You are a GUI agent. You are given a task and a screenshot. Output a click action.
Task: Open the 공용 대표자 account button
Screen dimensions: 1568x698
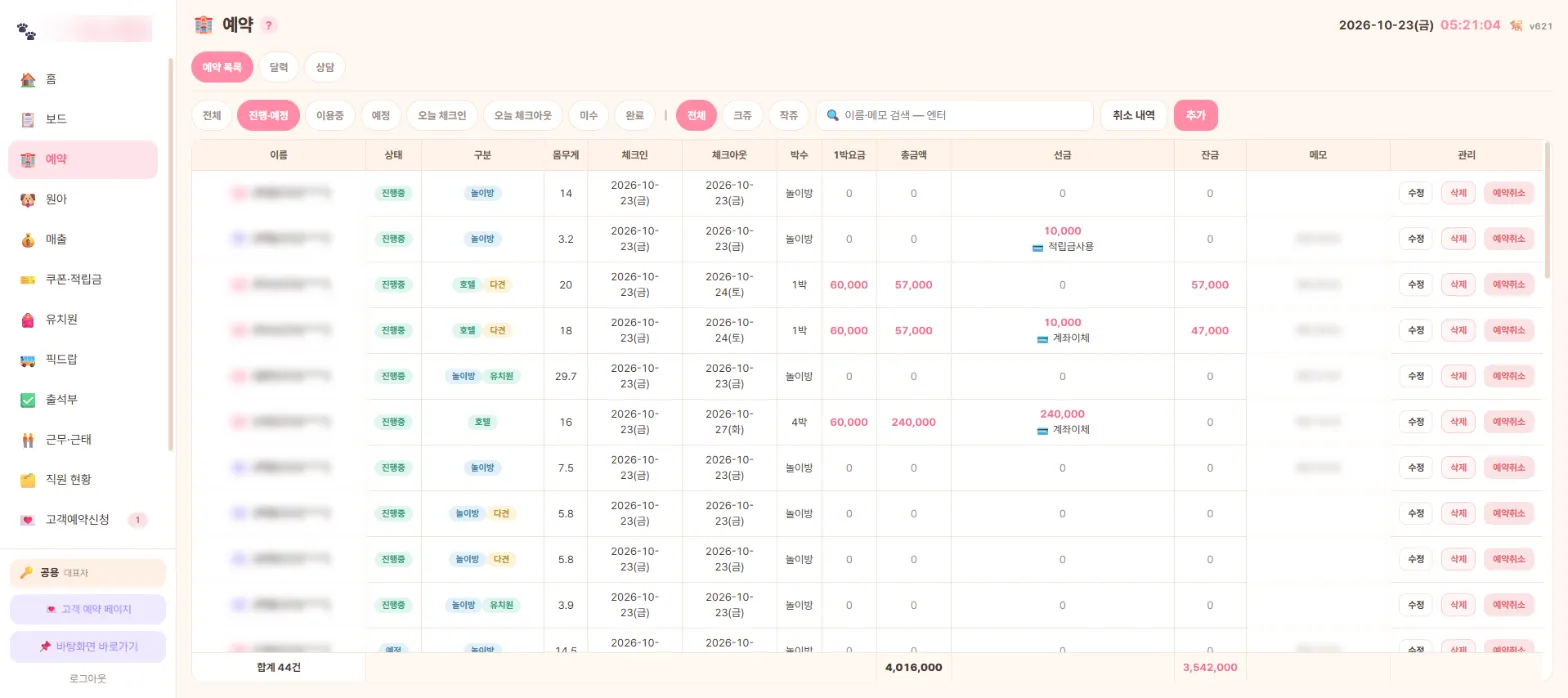[87, 573]
